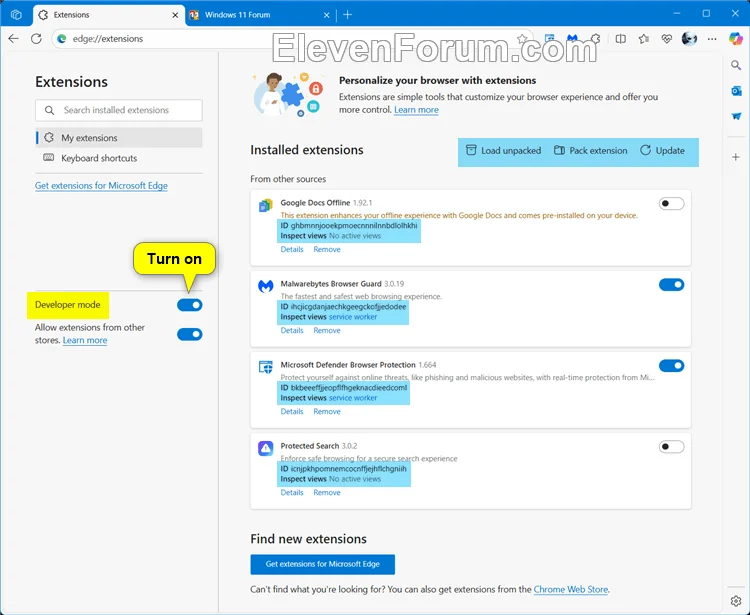Select My extensions in sidebar
This screenshot has width=750, height=615.
(119, 138)
